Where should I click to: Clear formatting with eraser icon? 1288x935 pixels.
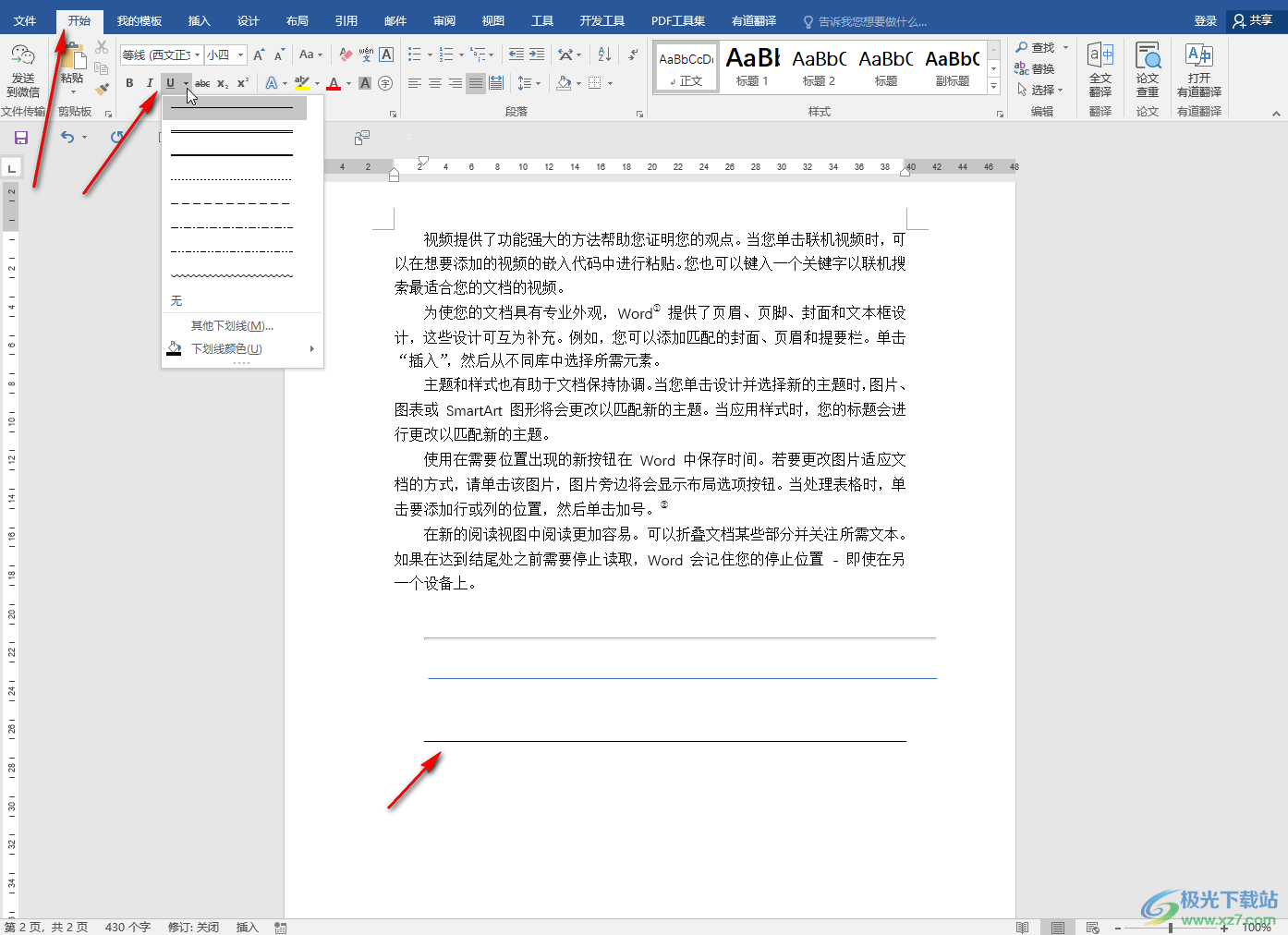coord(346,55)
